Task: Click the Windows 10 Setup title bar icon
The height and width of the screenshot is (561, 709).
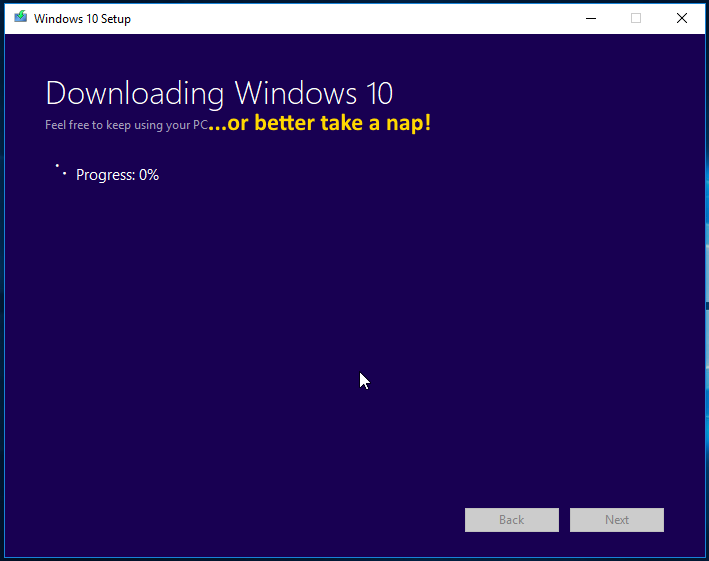Action: tap(20, 17)
